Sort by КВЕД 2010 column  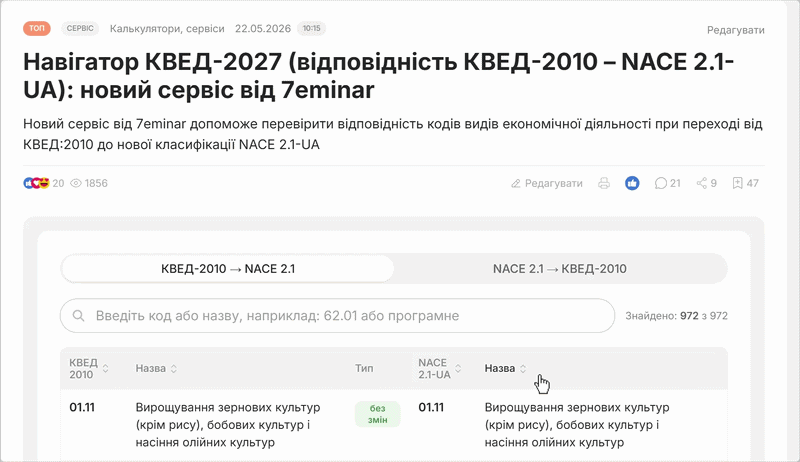tap(89, 368)
